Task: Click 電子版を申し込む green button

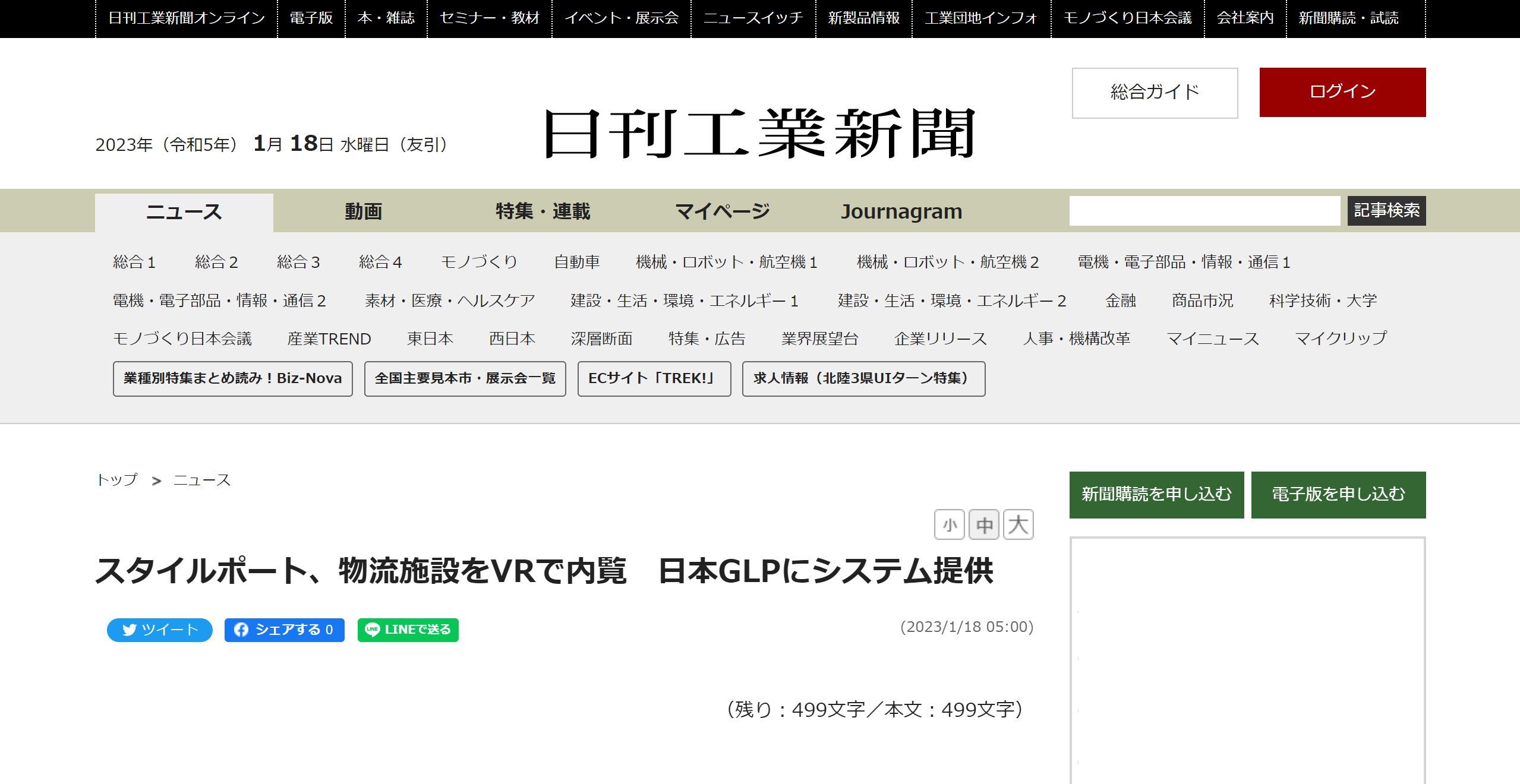Action: tap(1338, 495)
